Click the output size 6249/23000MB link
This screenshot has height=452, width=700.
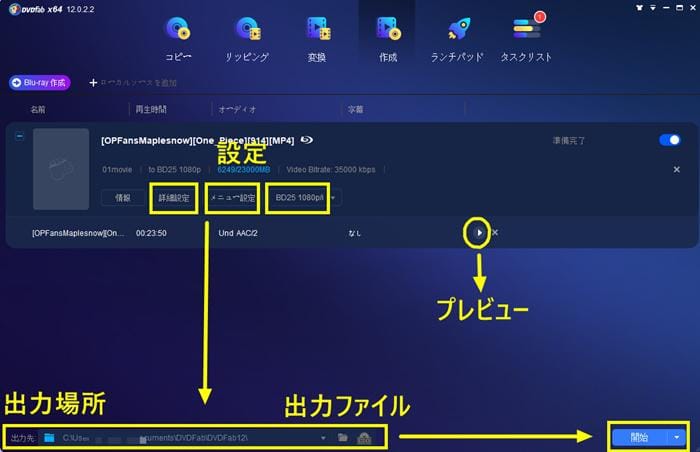(244, 170)
